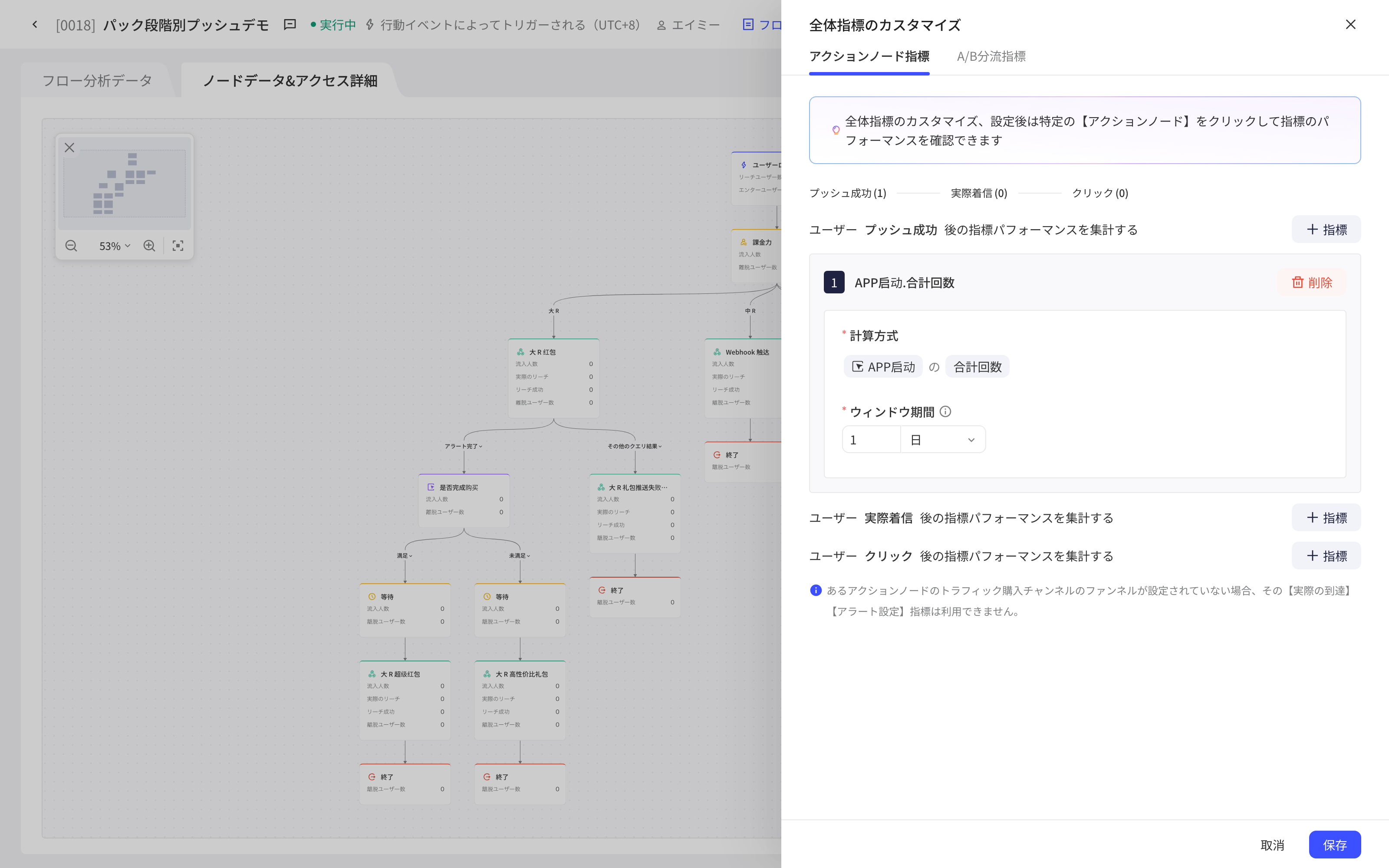1389x868 pixels.
Task: Open the 日 unit dropdown
Action: point(942,440)
